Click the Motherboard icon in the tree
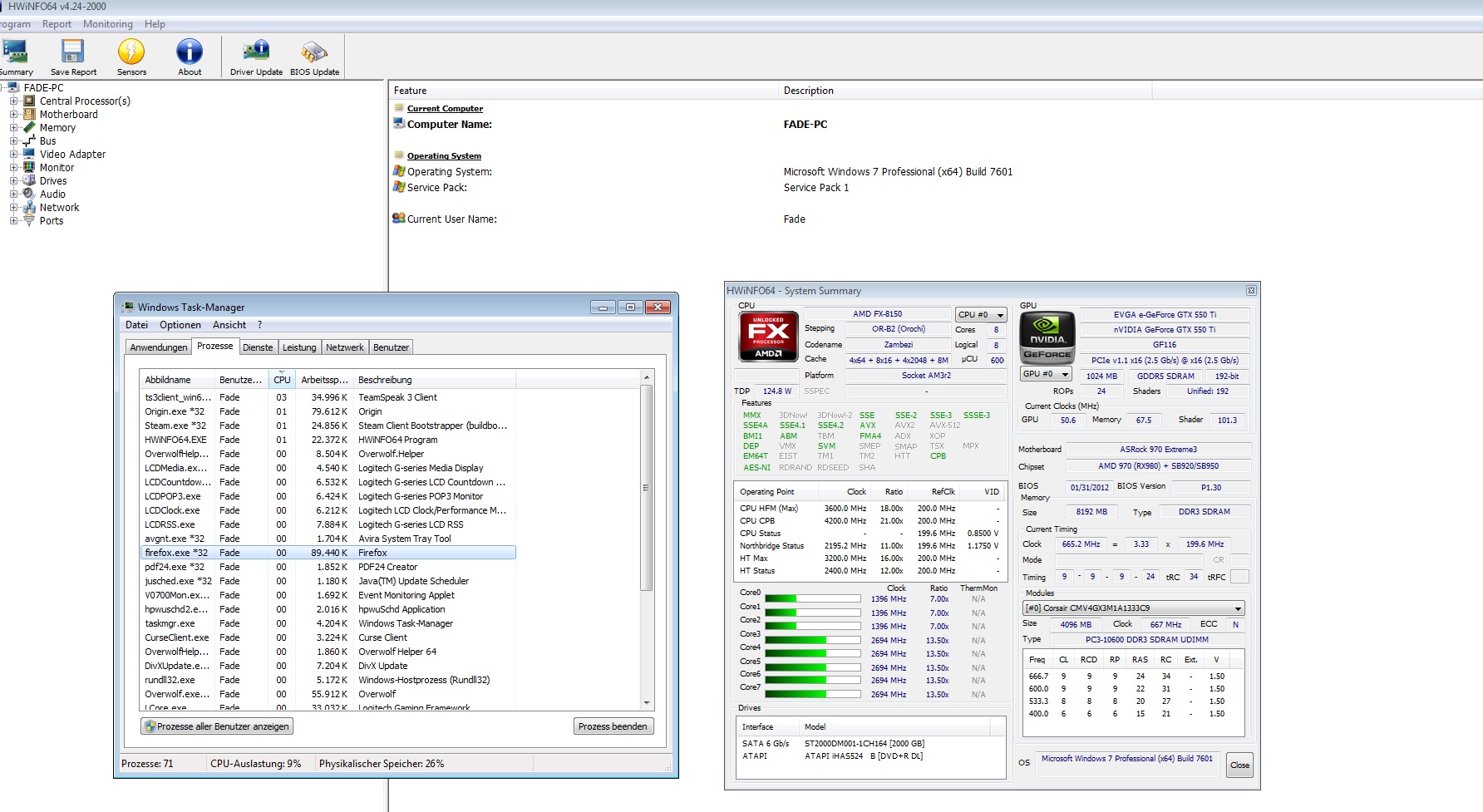Viewport: 1483px width, 812px height. [29, 114]
